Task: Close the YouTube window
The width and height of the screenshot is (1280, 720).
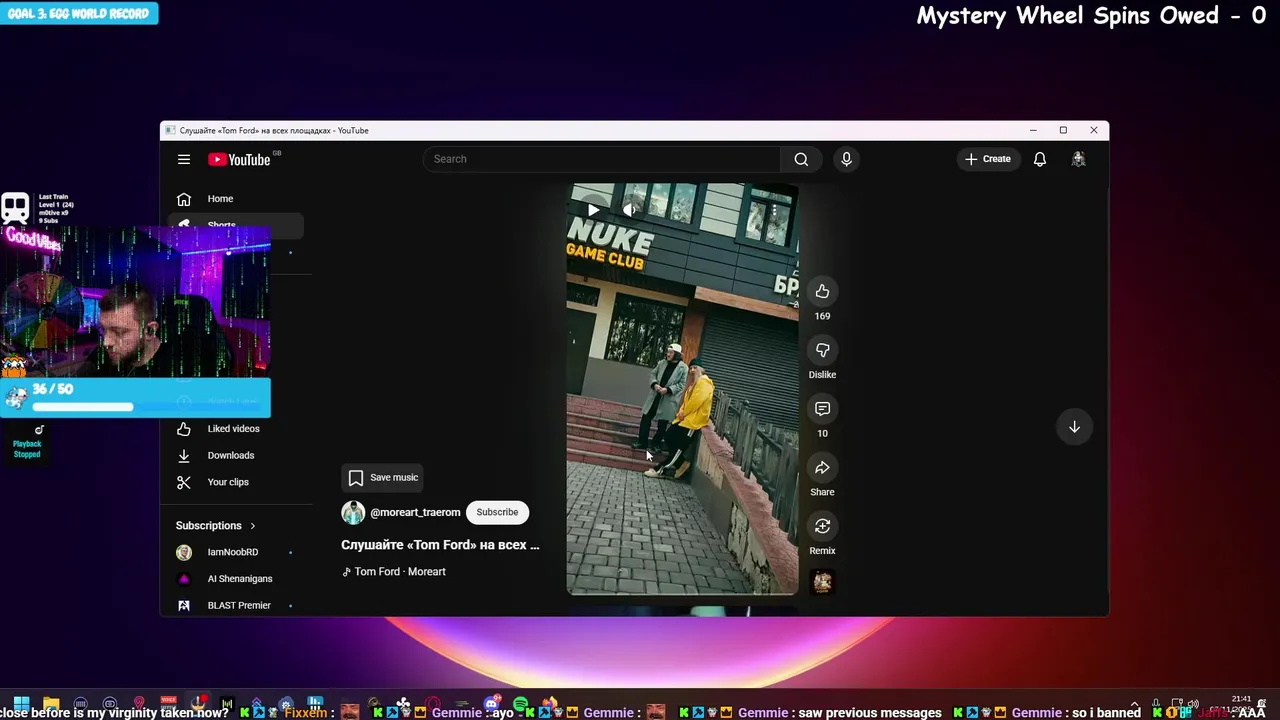Action: click(x=1094, y=130)
